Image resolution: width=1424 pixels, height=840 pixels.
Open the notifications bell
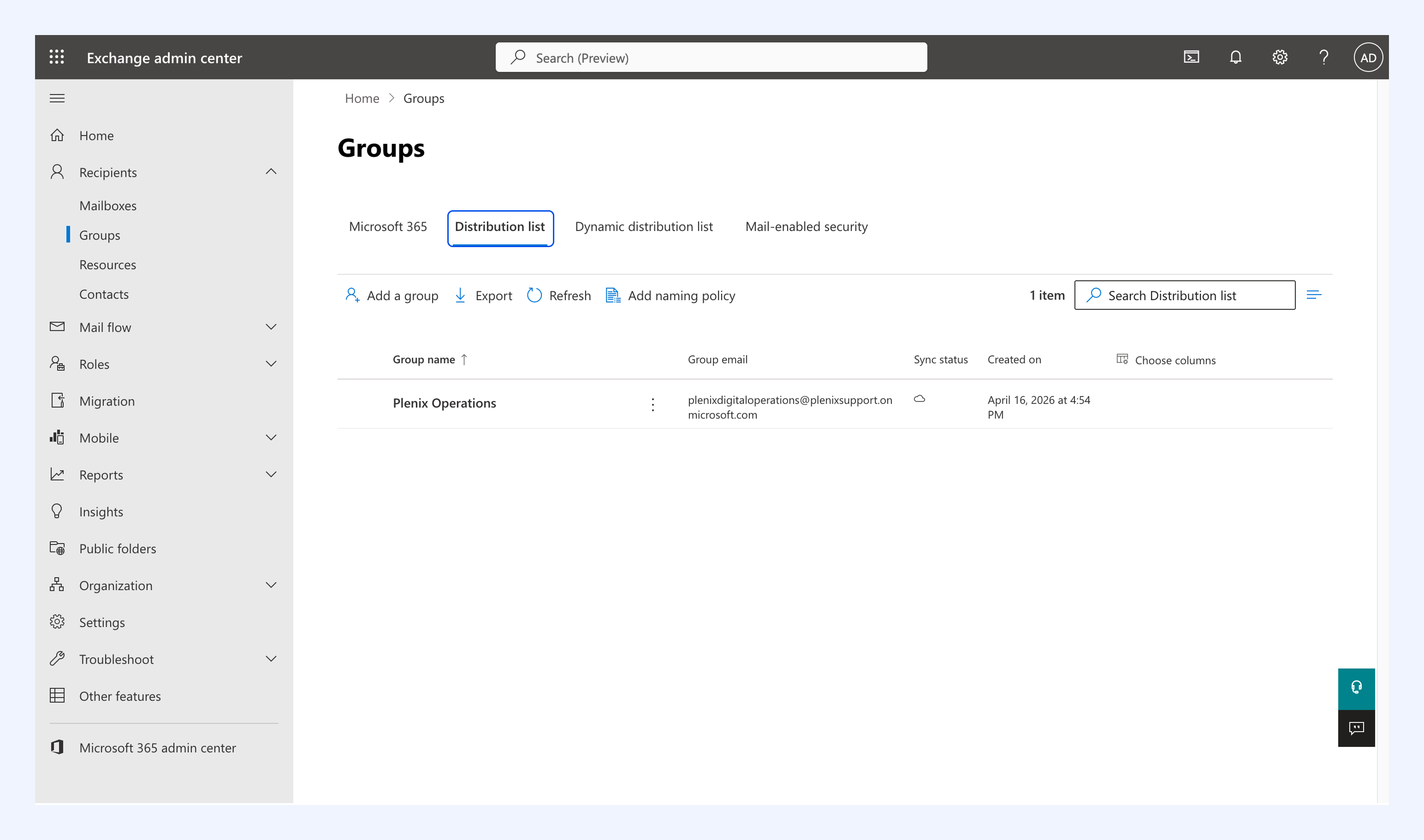coord(1235,57)
